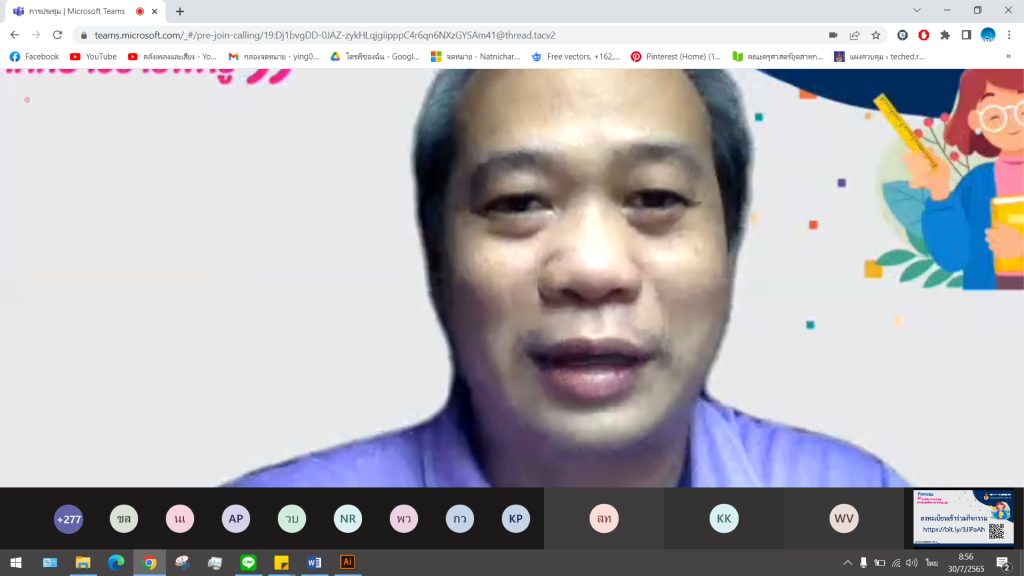Open Microsoft Word from taskbar
1024x576 pixels.
tap(314, 562)
